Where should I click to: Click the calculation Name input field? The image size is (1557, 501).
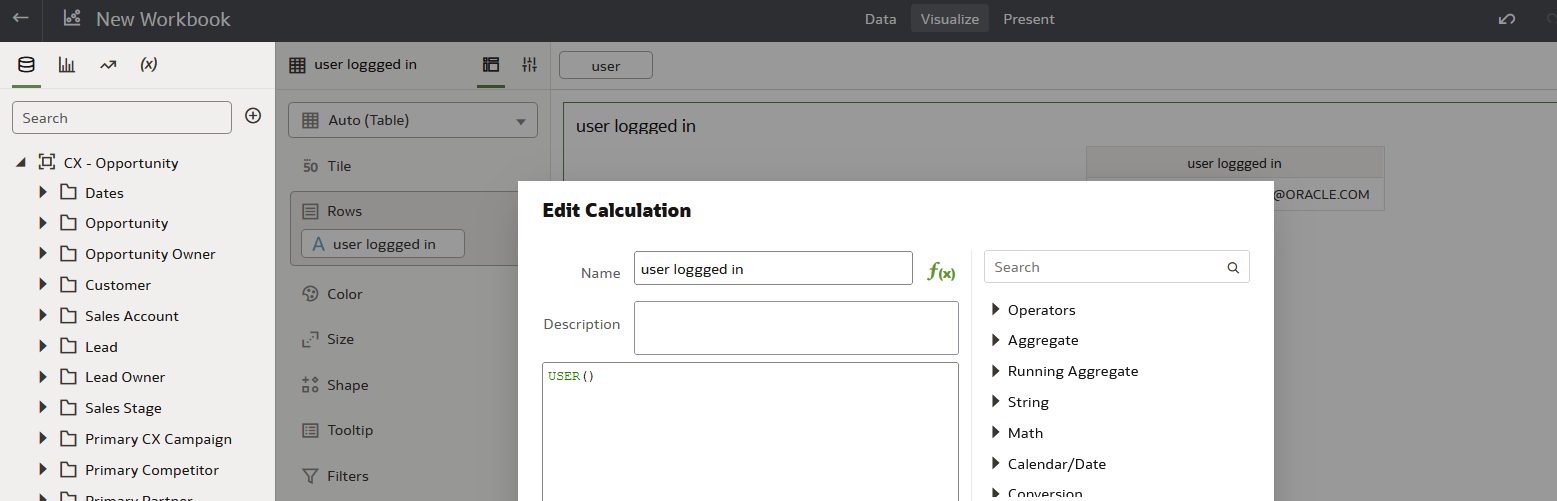point(773,268)
